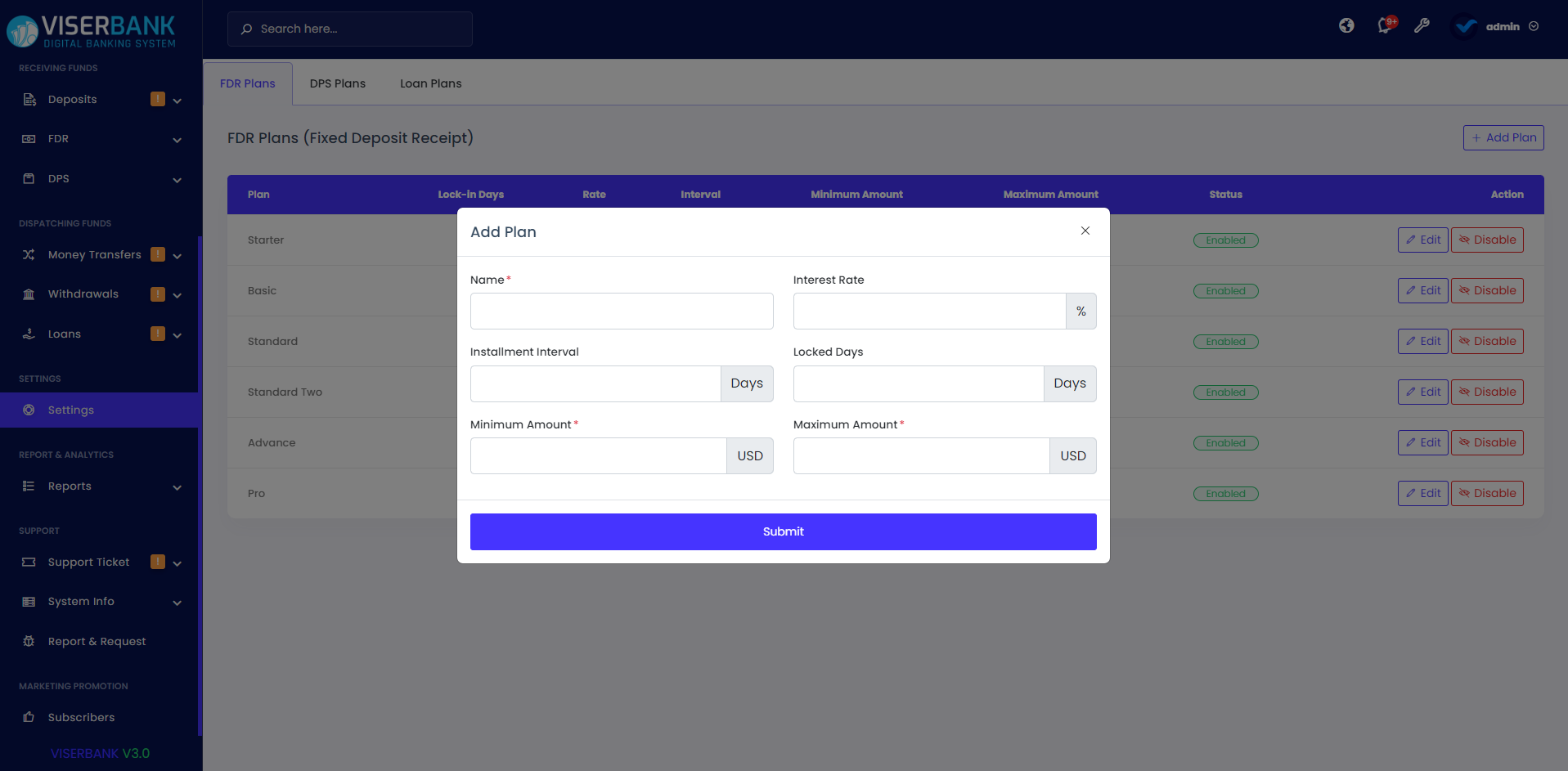Image resolution: width=1568 pixels, height=771 pixels.
Task: Type in the Name field of Add Plan
Action: click(621, 311)
